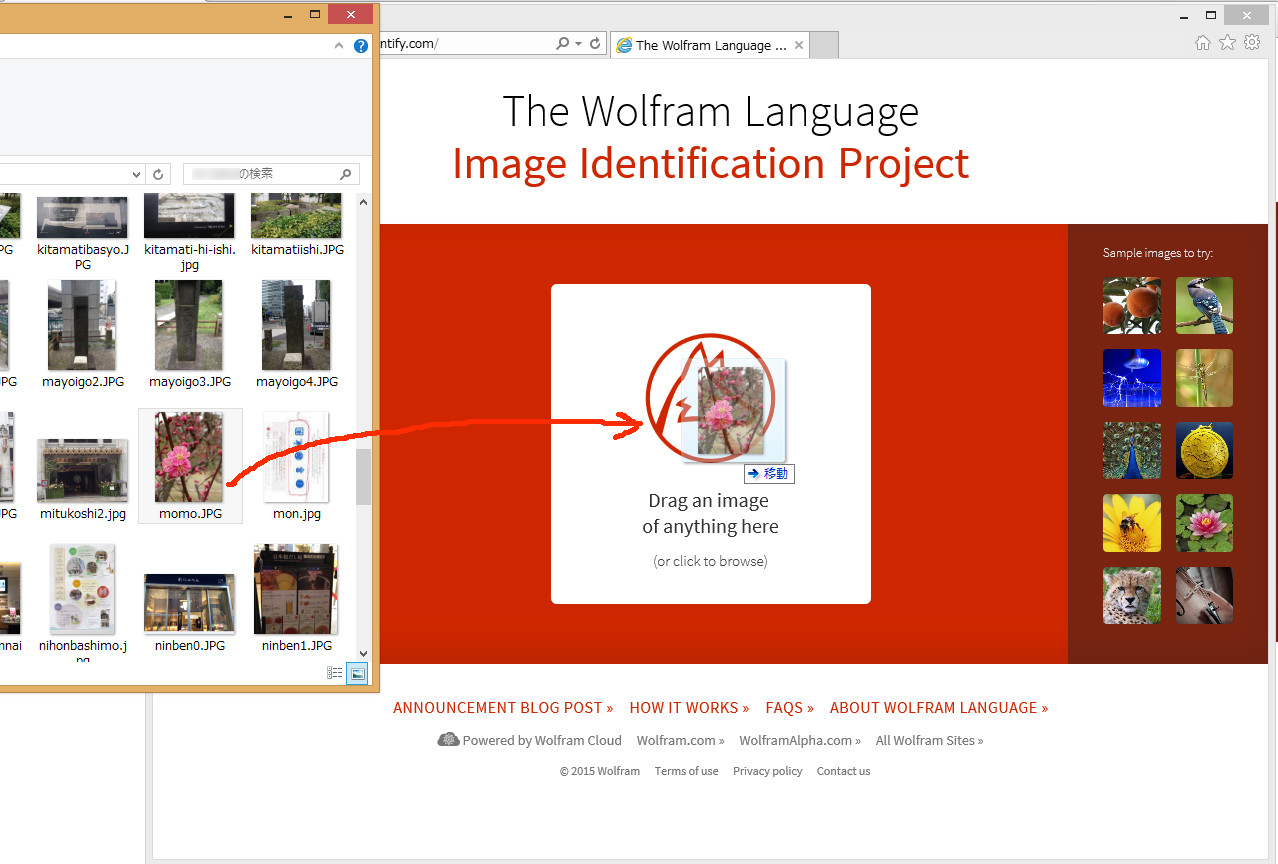Select the nihonbashimo.jpg file
The height and width of the screenshot is (864, 1278).
point(83,602)
